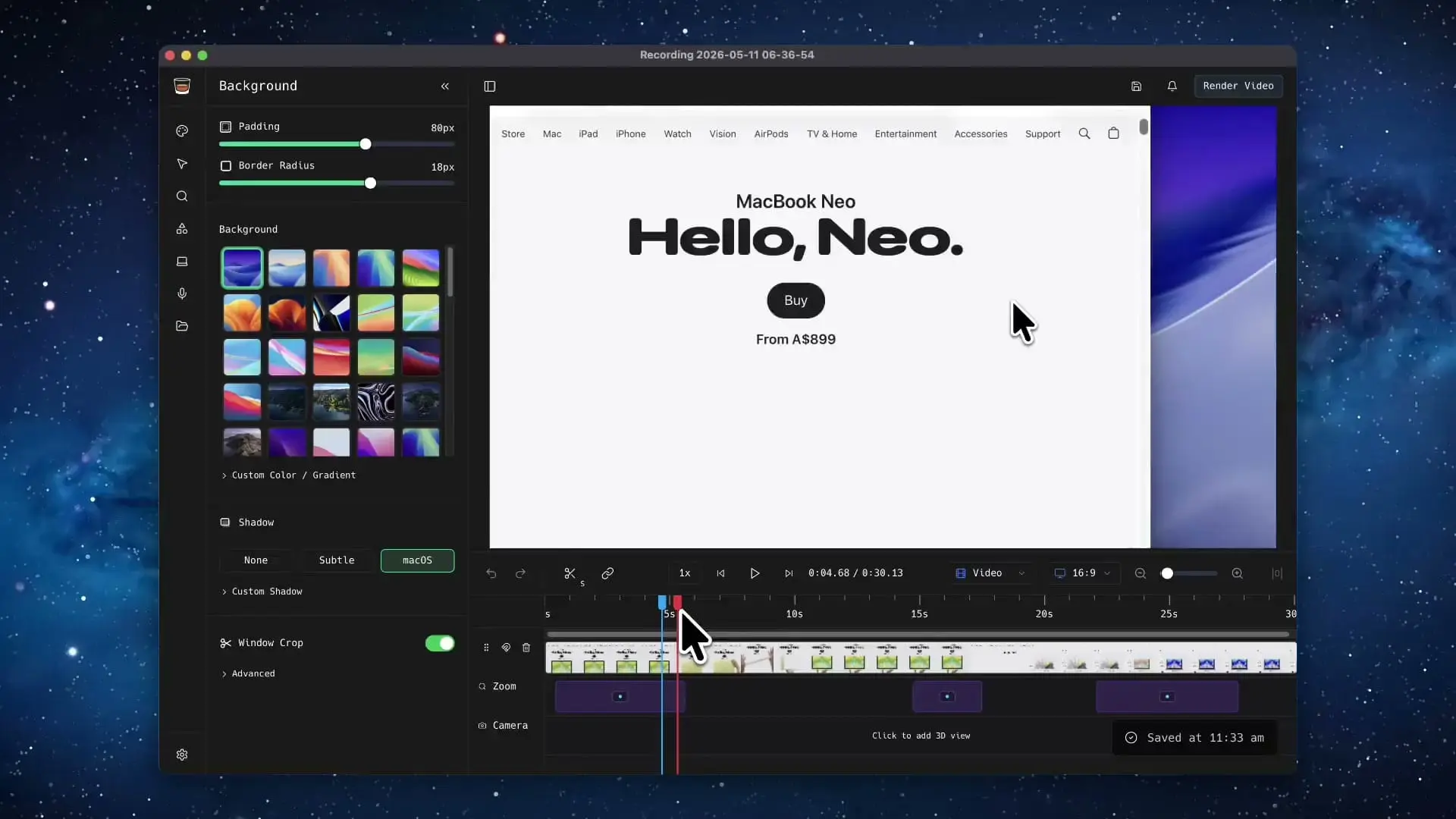Expand the Custom Shadow section
This screenshot has width=1456, height=819.
point(262,591)
